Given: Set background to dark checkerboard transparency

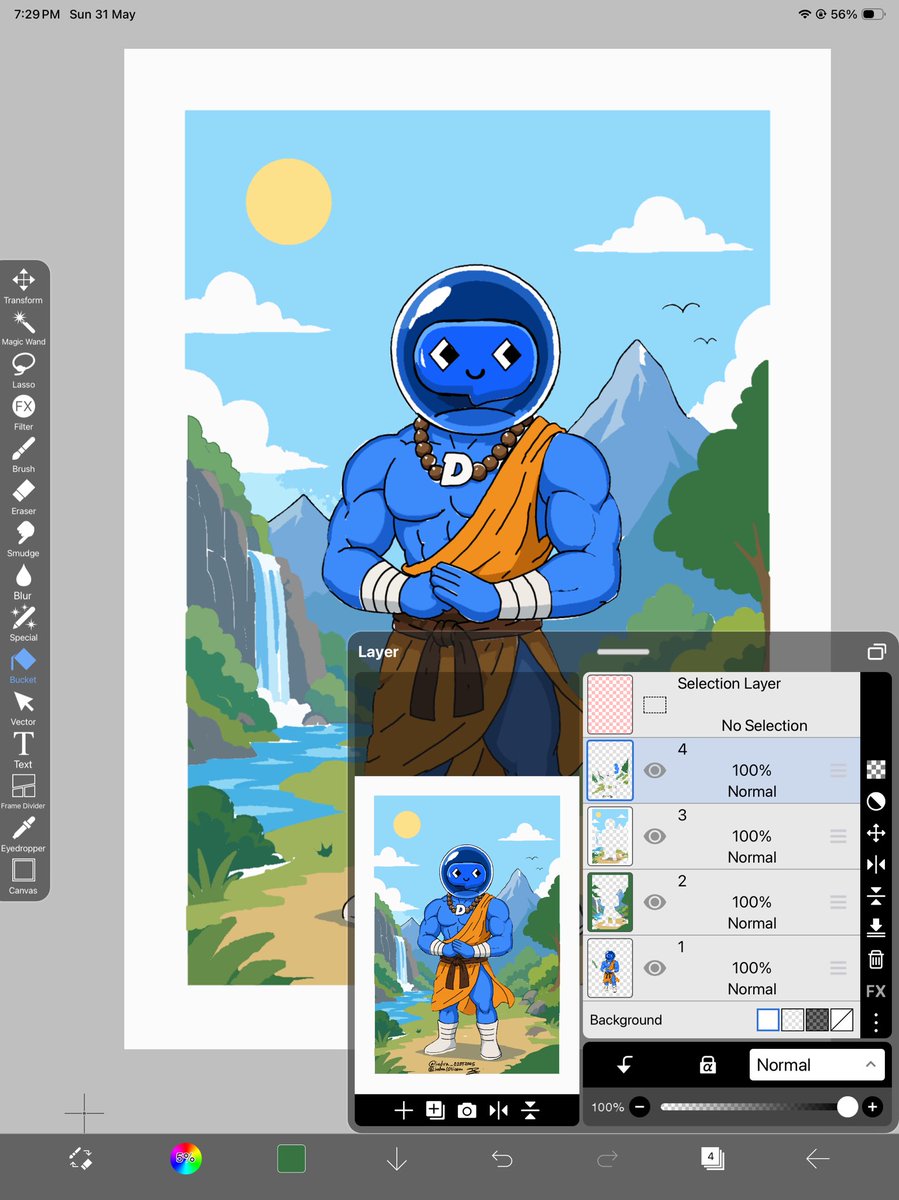Looking at the screenshot, I should (x=817, y=1020).
